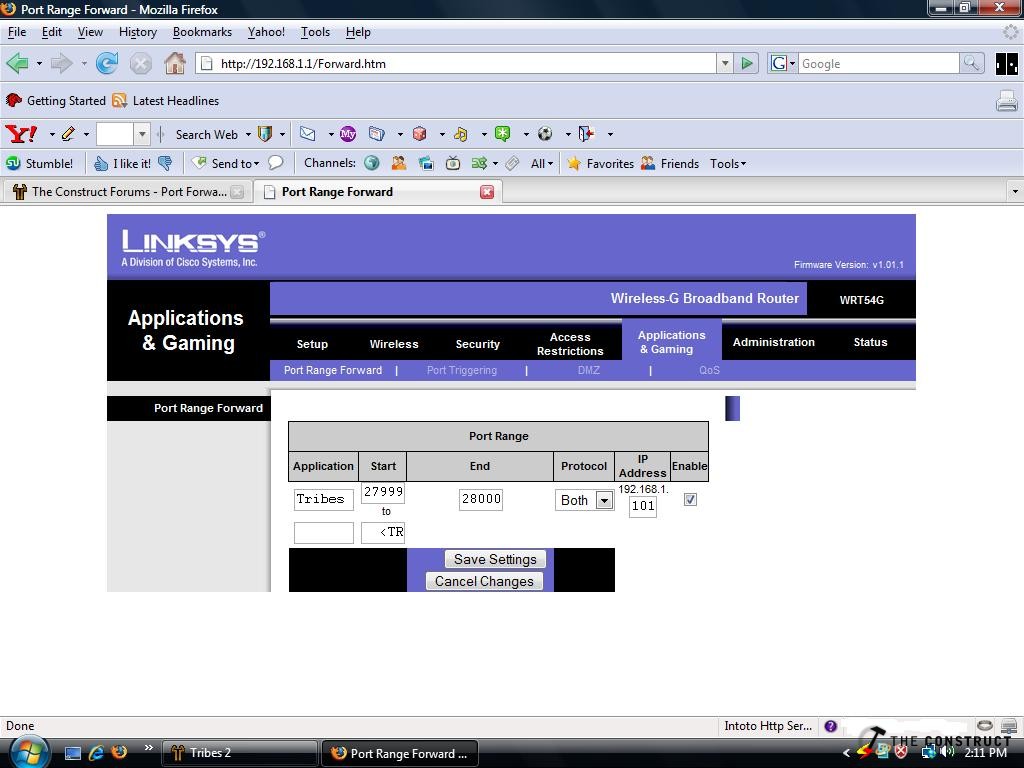Open the Administration router tab
1024x768 pixels.
click(x=773, y=342)
